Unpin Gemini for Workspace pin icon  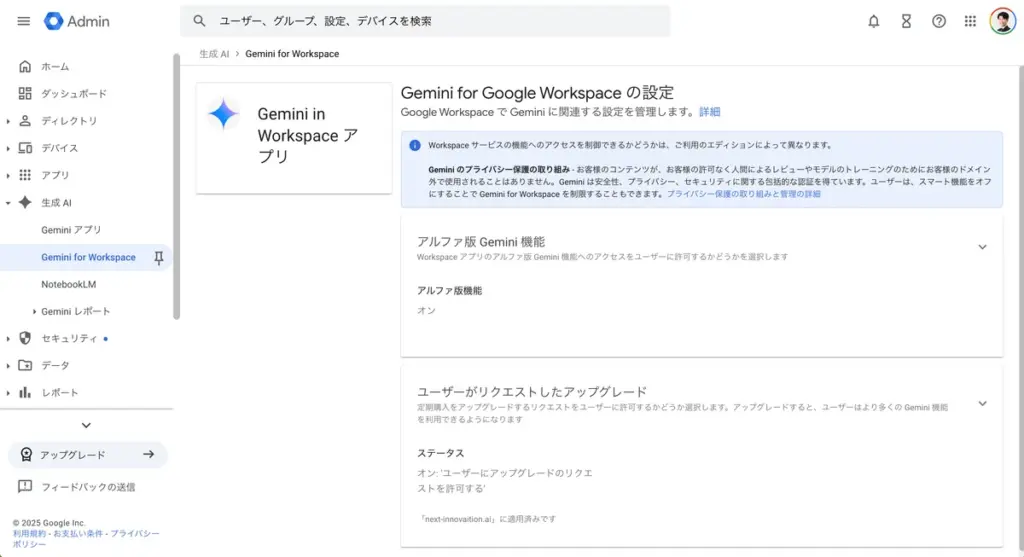coord(158,258)
